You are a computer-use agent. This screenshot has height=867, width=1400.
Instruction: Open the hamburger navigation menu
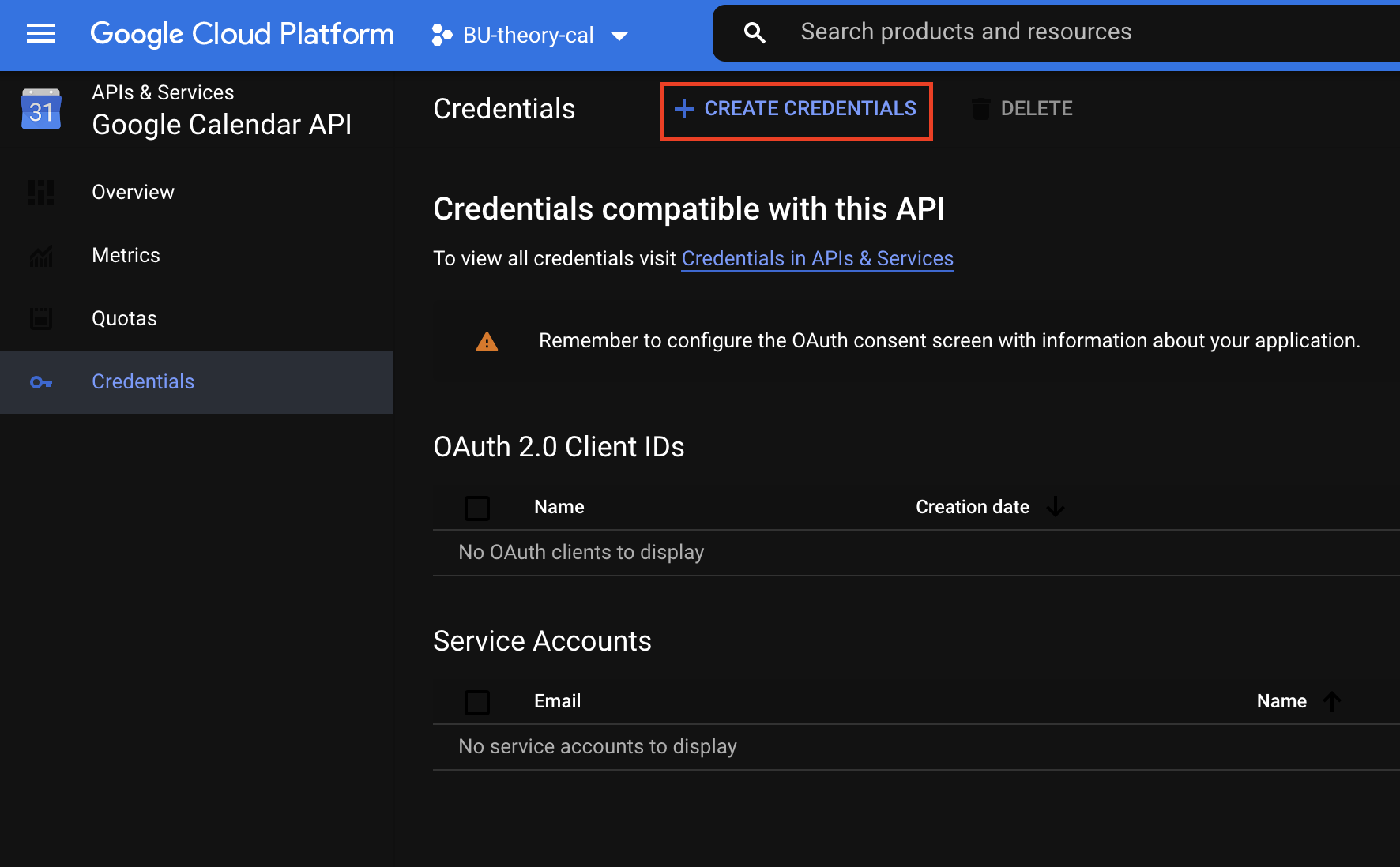click(x=41, y=33)
